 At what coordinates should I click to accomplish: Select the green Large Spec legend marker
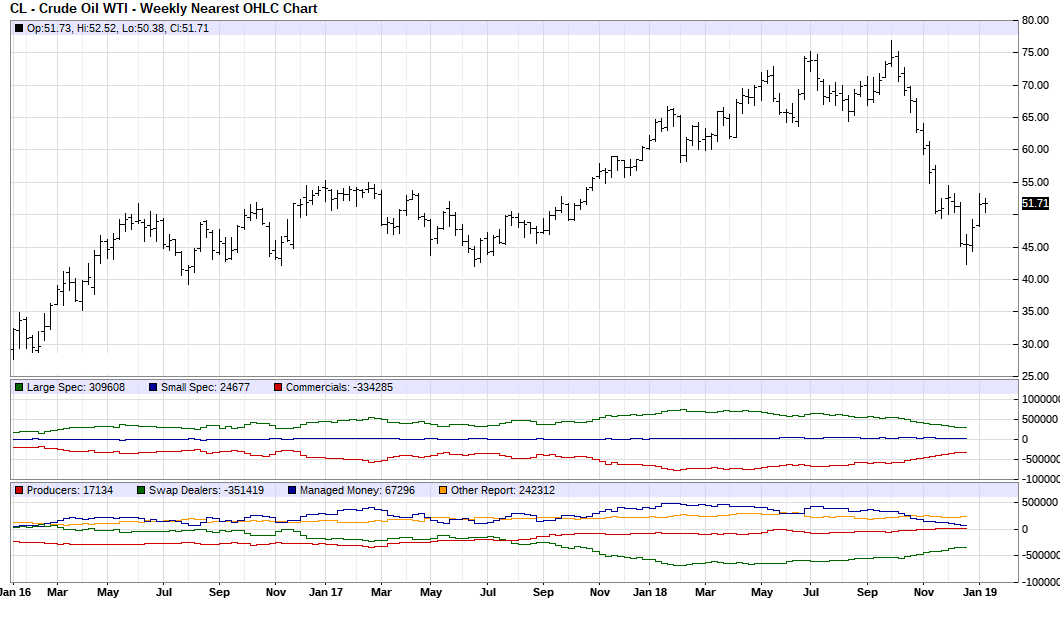tap(17, 387)
